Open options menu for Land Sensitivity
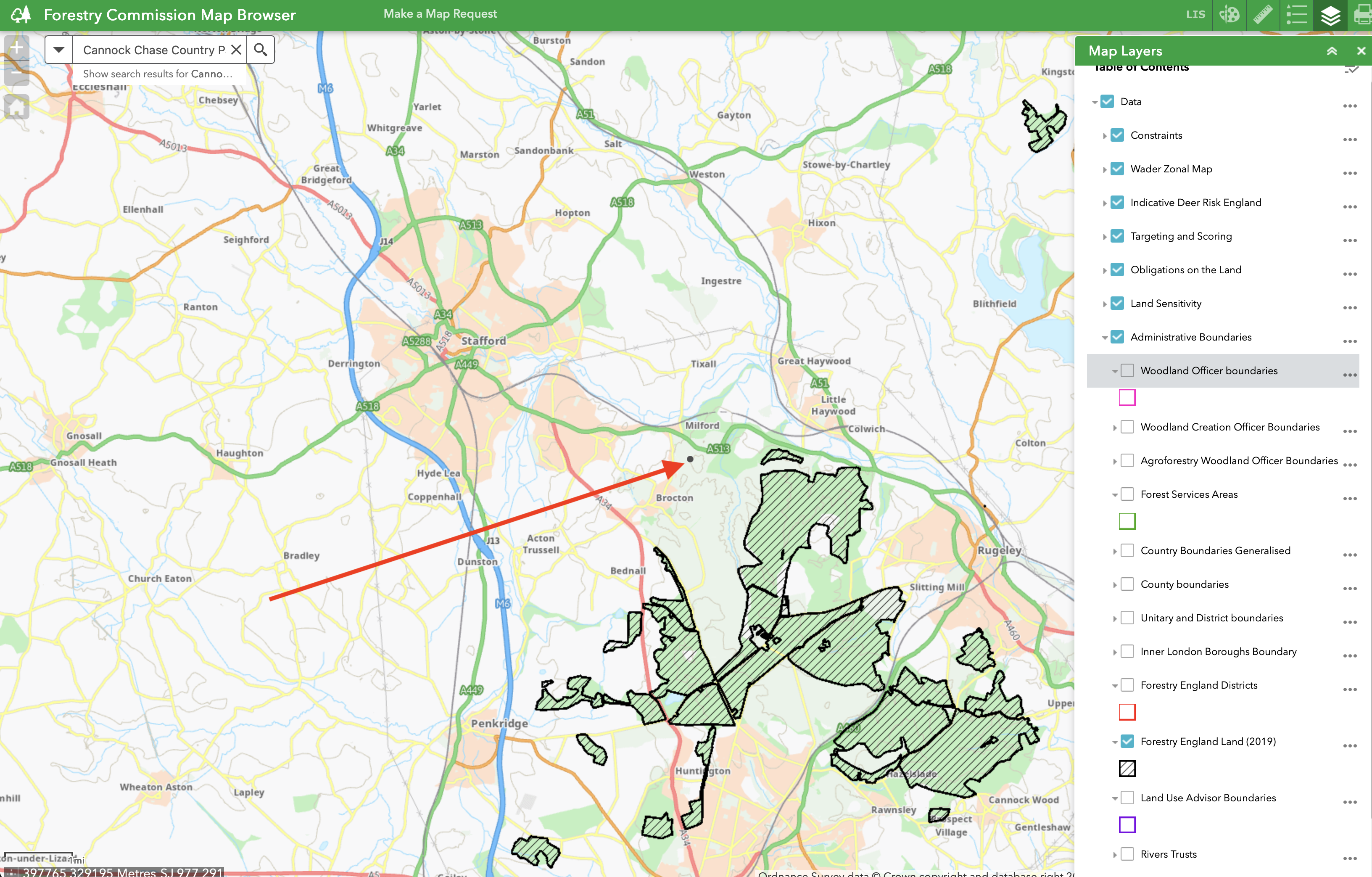Image resolution: width=1372 pixels, height=877 pixels. (1350, 308)
